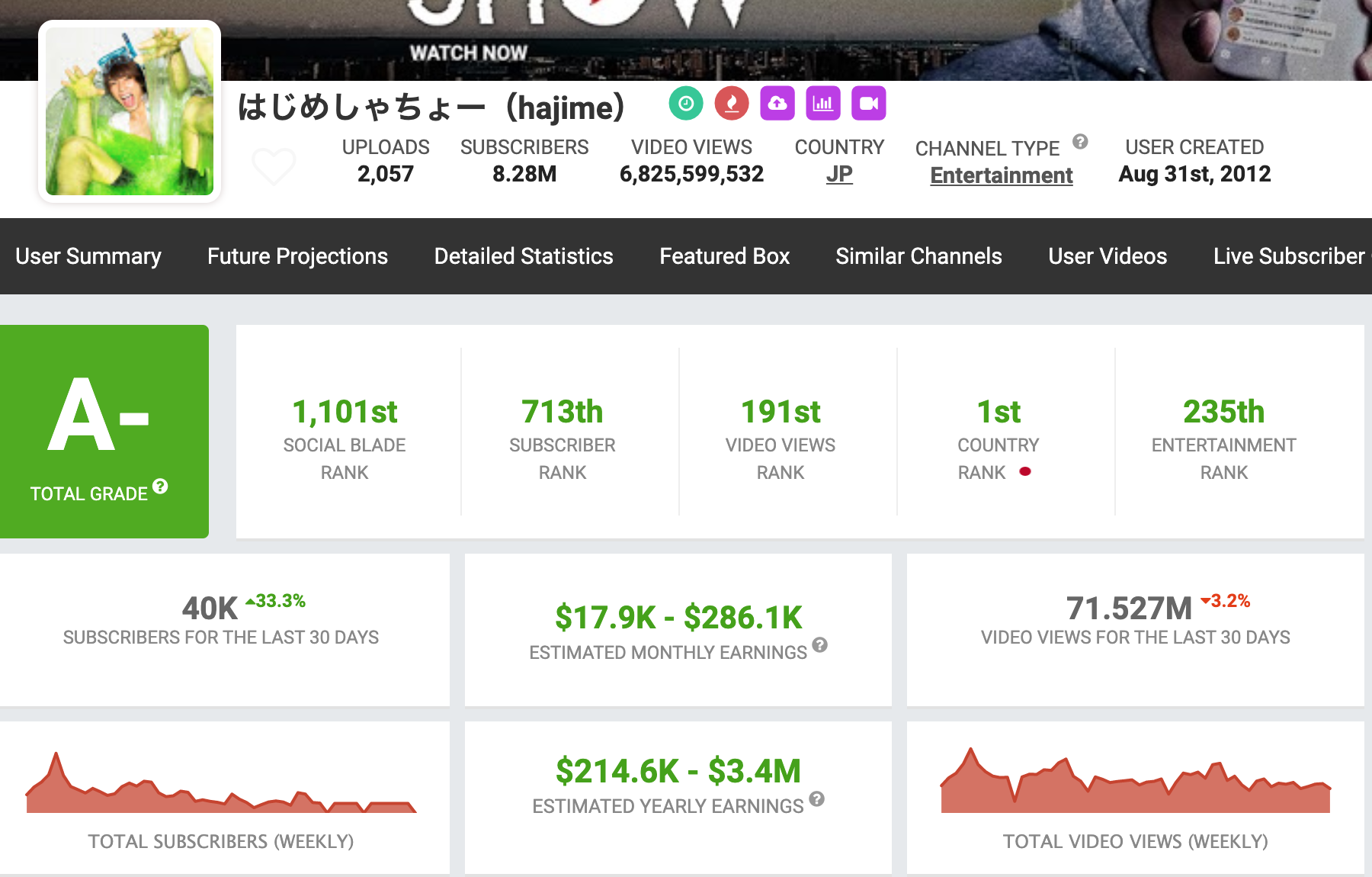The height and width of the screenshot is (877, 1372).
Task: Click the Entertainment channel type link
Action: tap(1001, 175)
